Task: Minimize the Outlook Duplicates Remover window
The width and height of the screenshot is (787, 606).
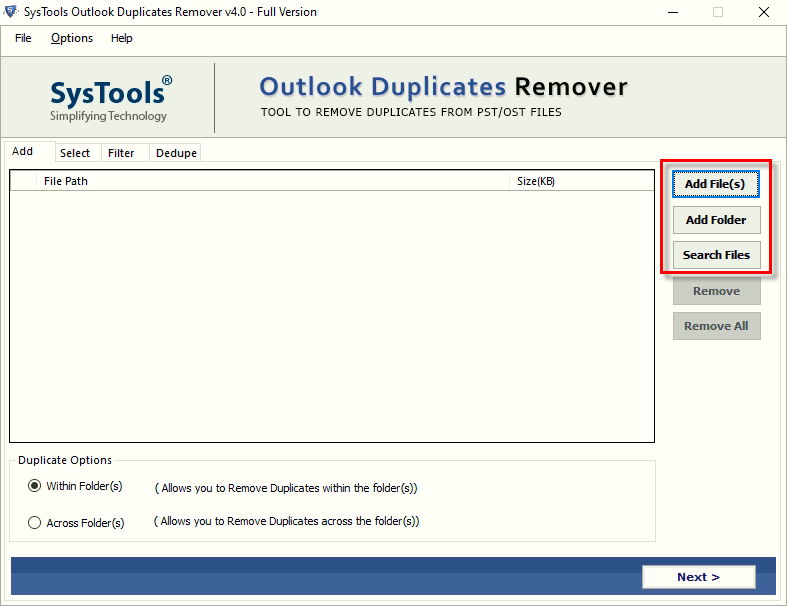Action: tap(669, 12)
